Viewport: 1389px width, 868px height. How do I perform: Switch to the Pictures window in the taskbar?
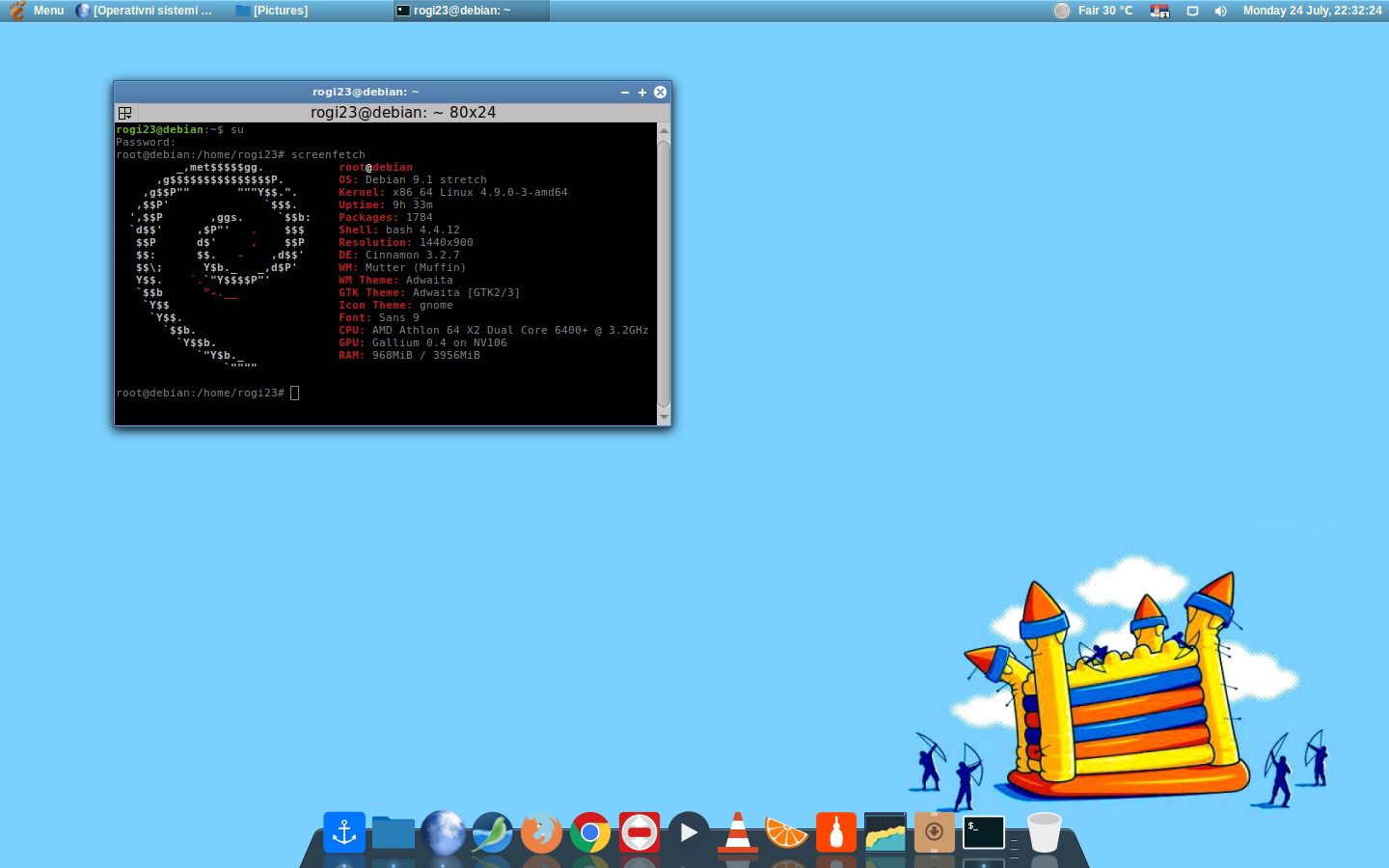[272, 11]
